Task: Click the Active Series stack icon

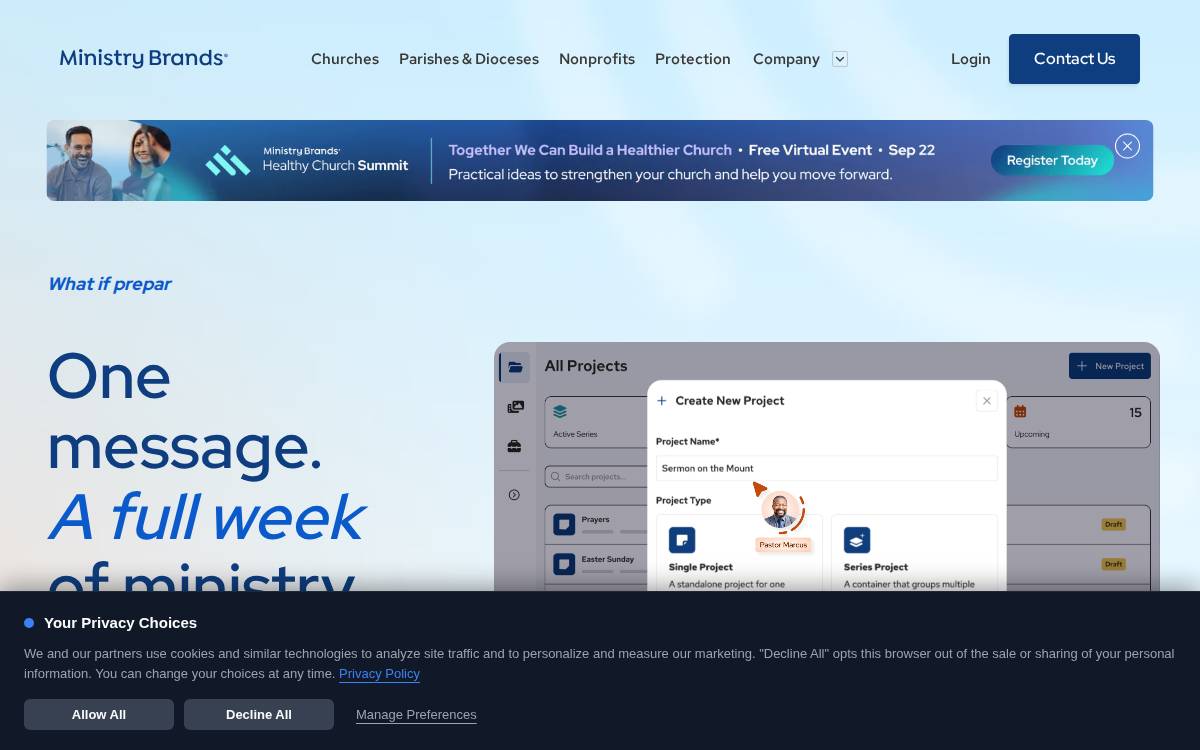Action: (560, 411)
